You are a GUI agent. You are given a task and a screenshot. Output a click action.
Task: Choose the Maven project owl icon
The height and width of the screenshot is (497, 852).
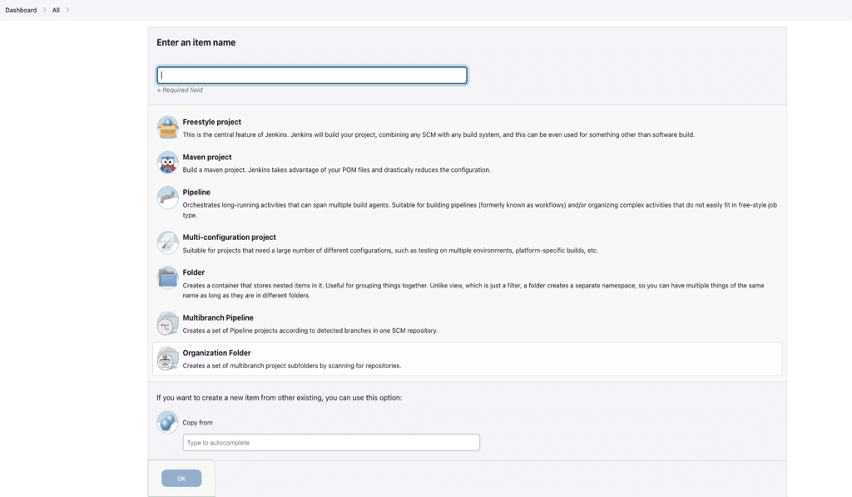coord(167,162)
